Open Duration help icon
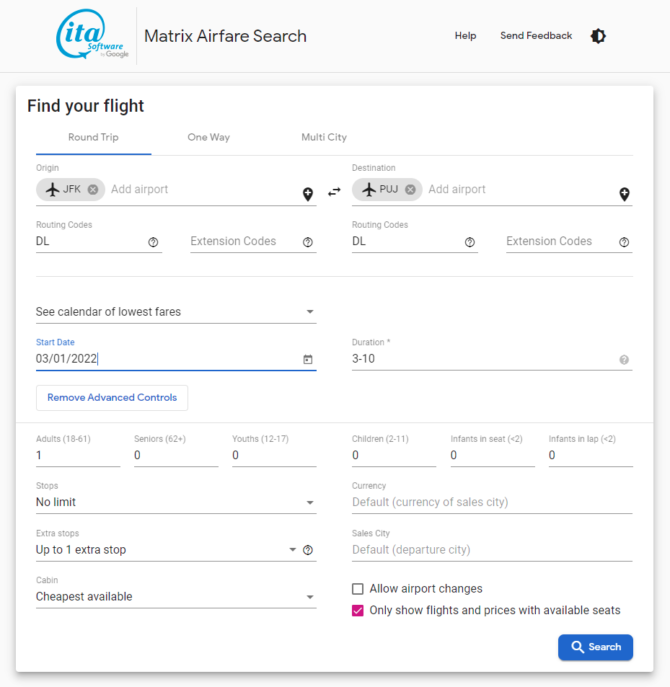The image size is (670, 687). pos(624,360)
